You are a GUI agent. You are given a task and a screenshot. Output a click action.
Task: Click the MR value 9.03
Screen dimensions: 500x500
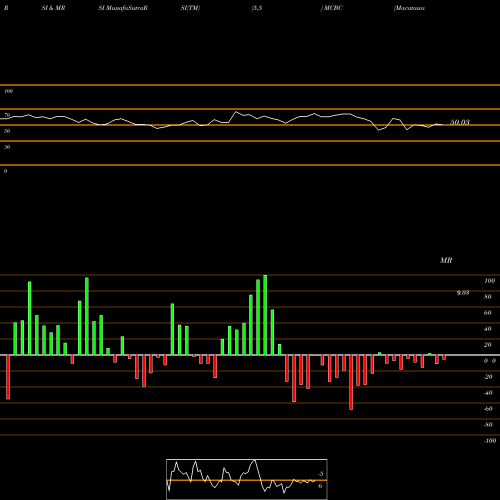coord(463,293)
